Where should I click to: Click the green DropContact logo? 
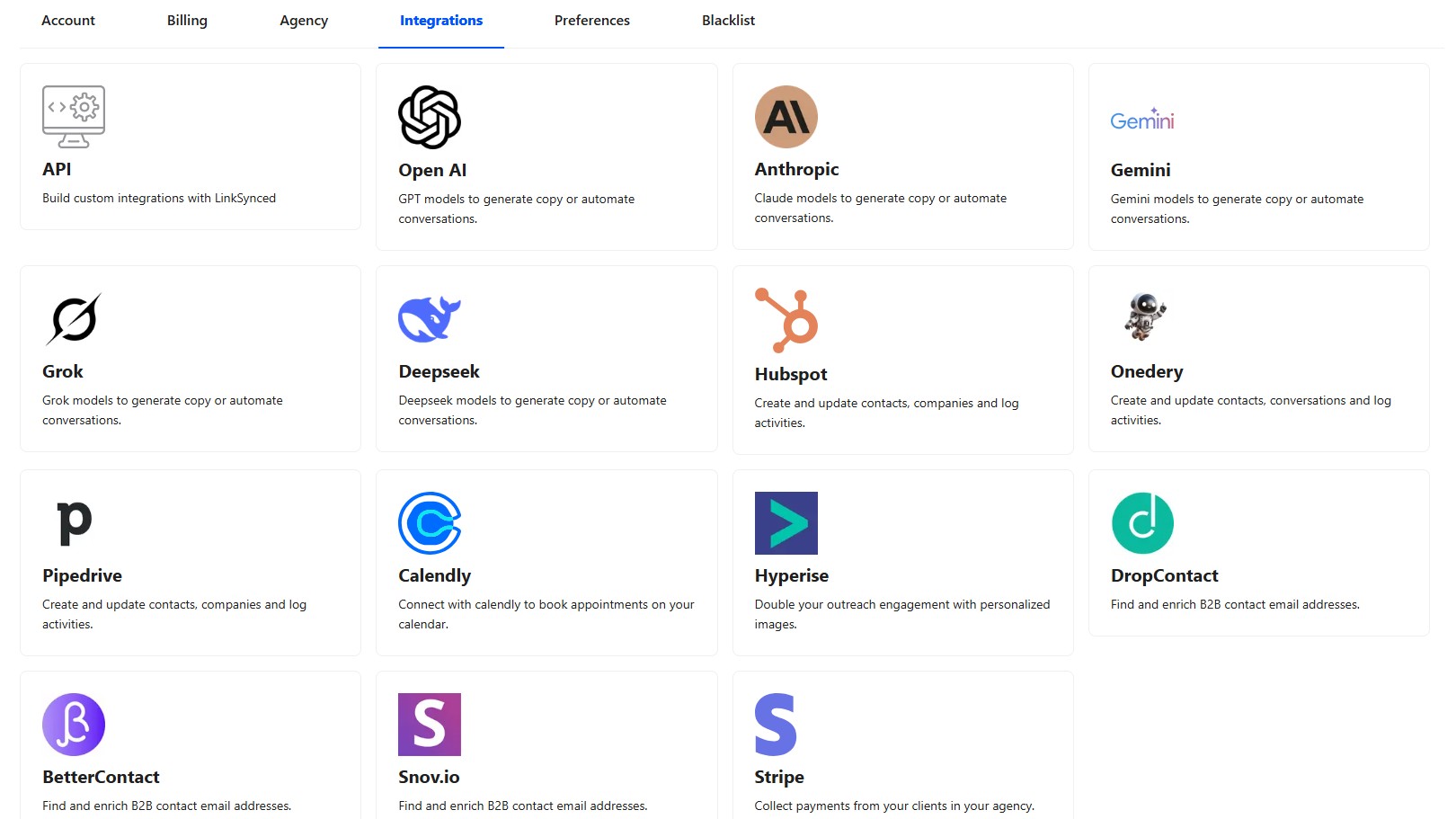[x=1142, y=523]
